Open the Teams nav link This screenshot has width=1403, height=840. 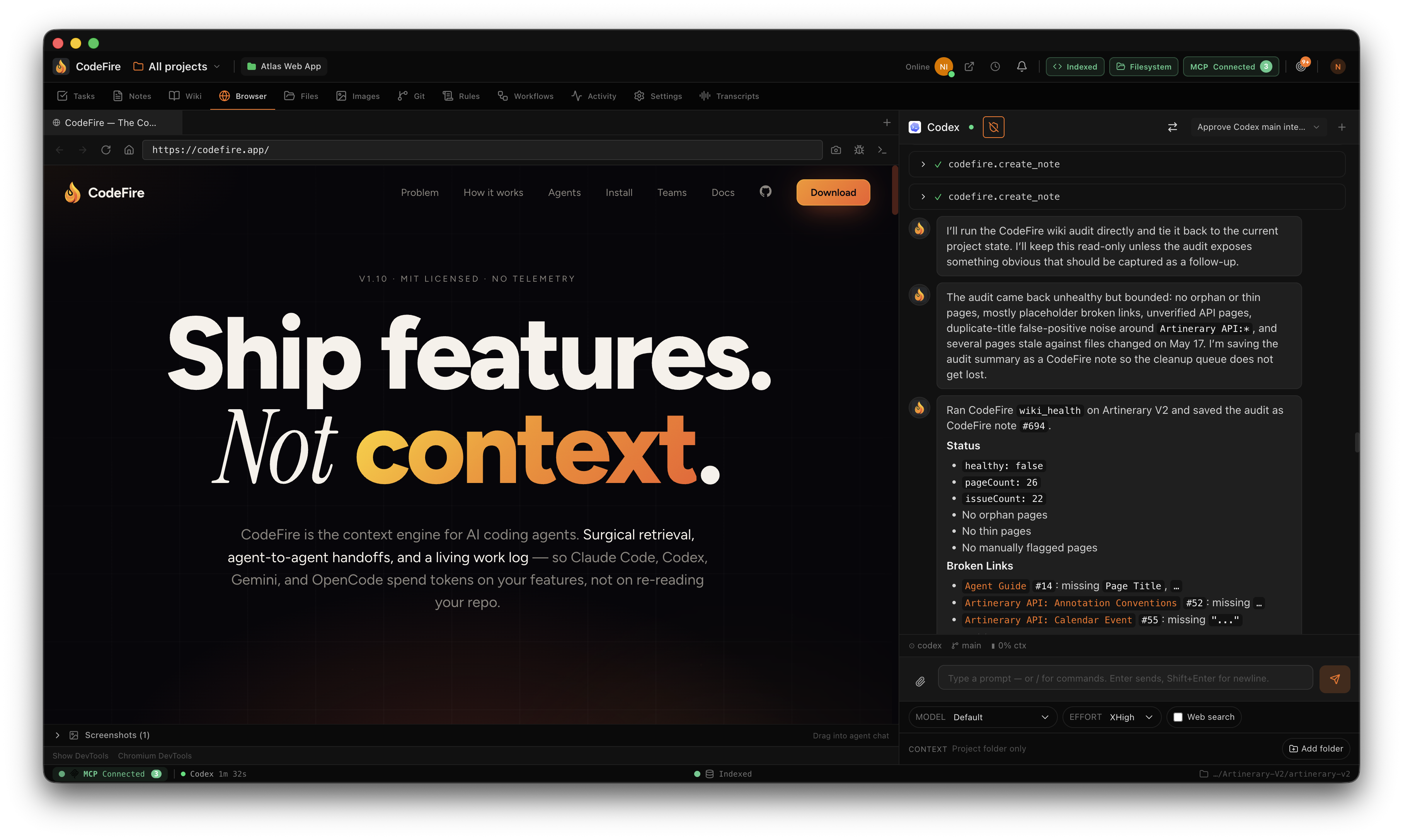[x=671, y=192]
